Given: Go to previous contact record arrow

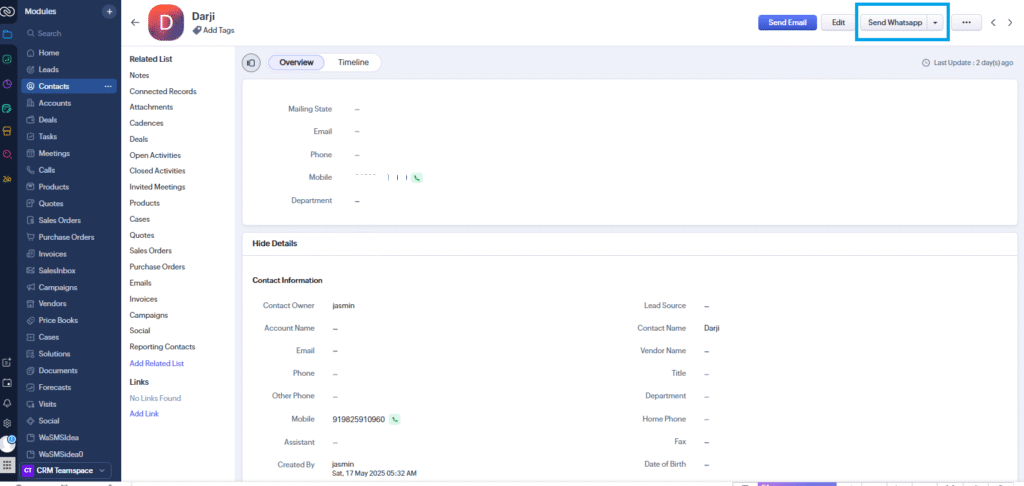Looking at the screenshot, I should click(x=993, y=22).
